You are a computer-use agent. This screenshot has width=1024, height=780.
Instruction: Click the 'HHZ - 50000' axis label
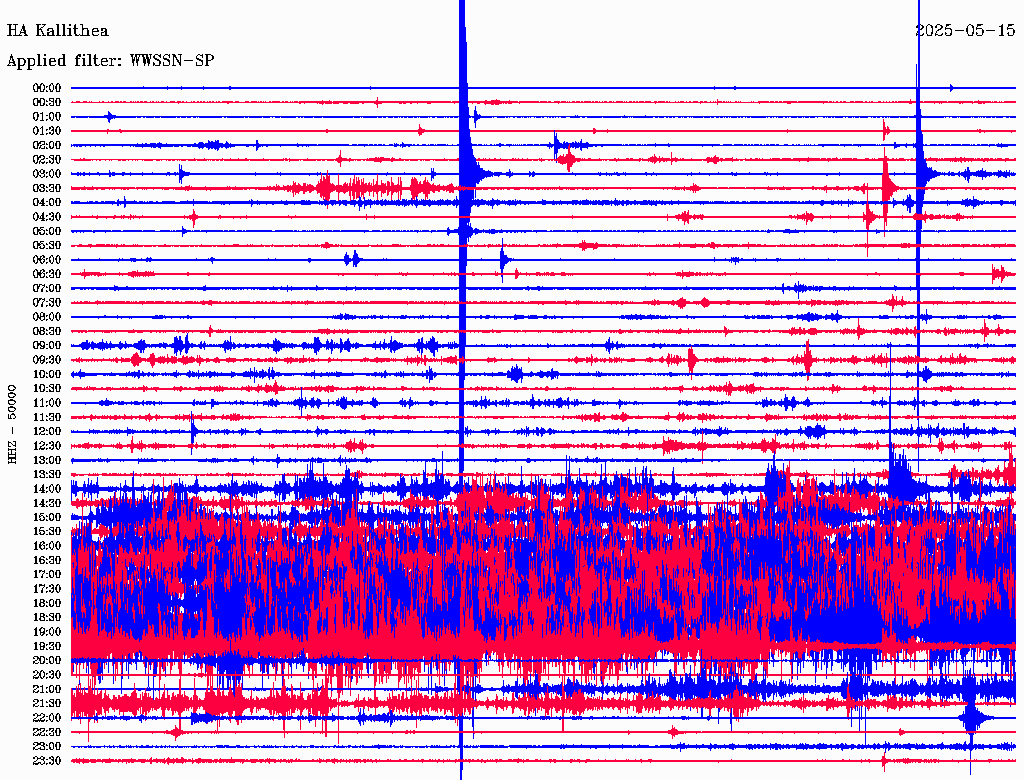(x=12, y=424)
